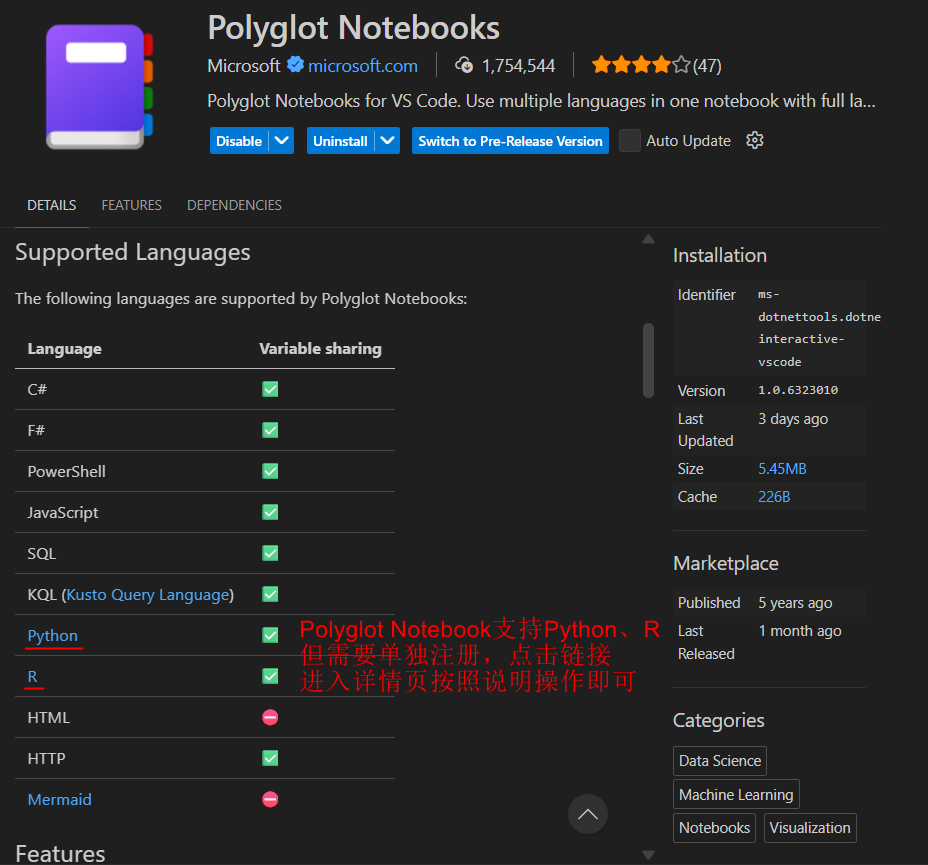Click the Variable sharing column header
The width and height of the screenshot is (928, 865).
tap(320, 348)
